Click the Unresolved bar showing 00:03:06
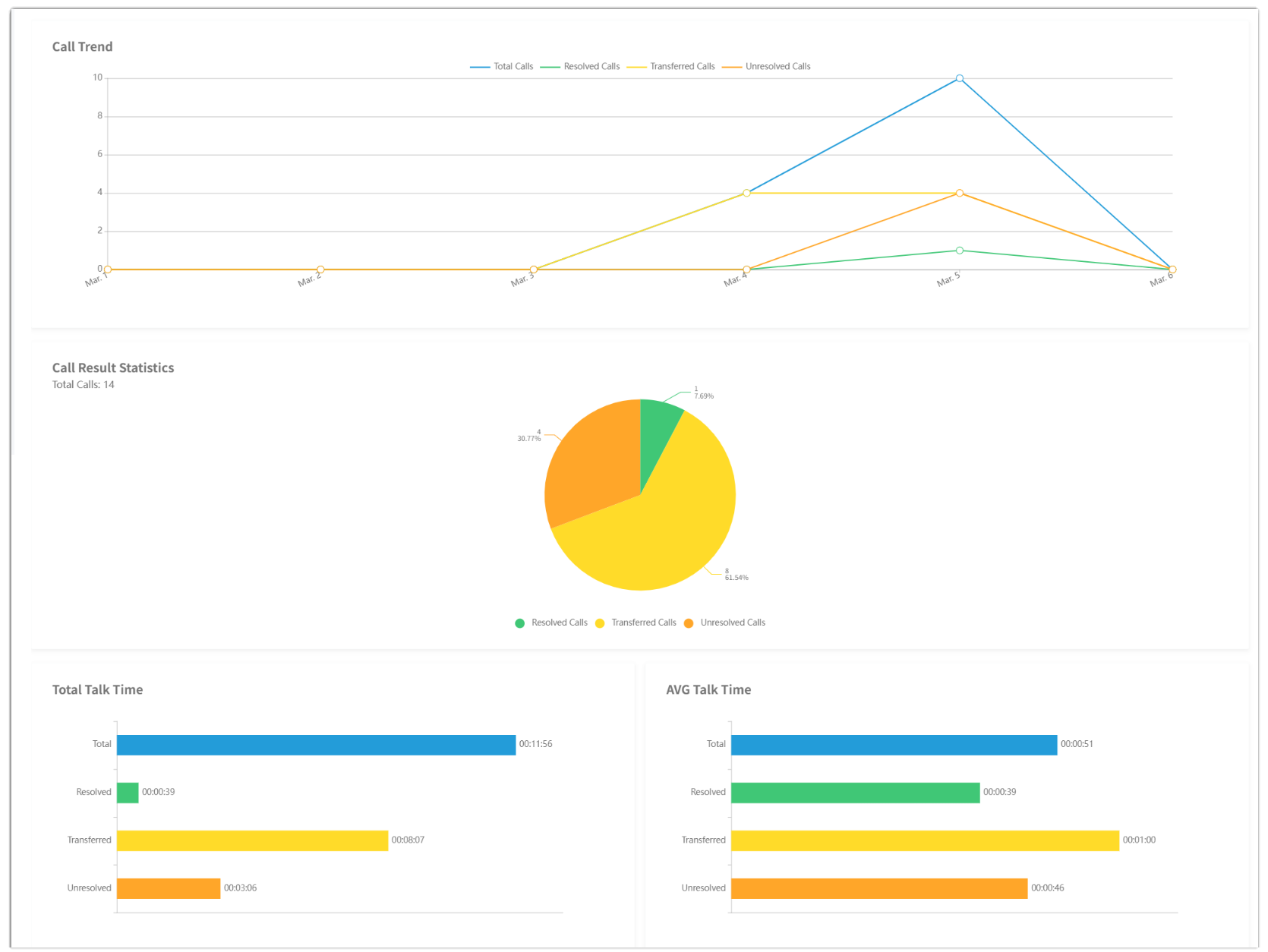1268x952 pixels. point(169,888)
